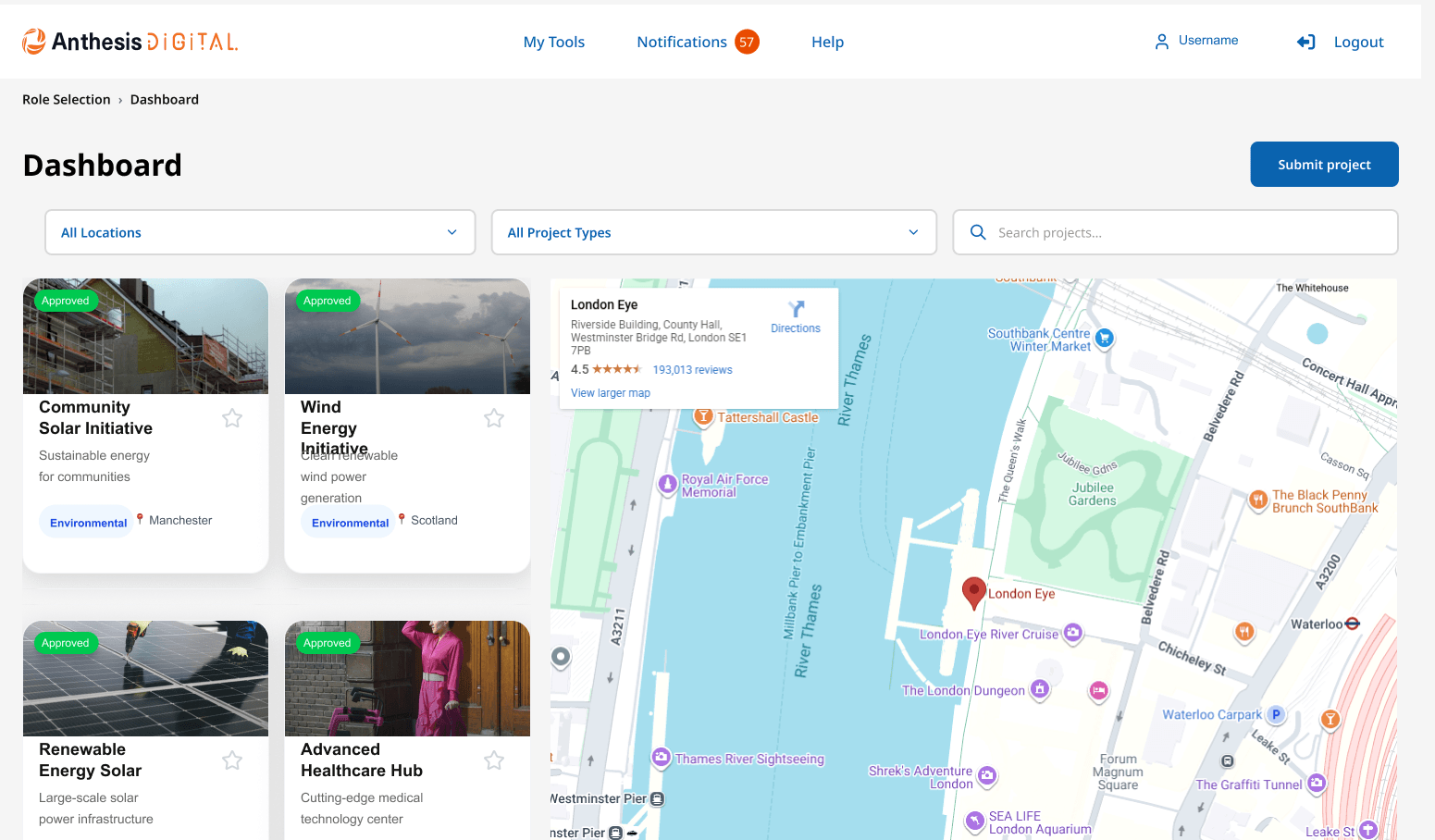Screen dimensions: 1435x840
Task: Click Shrek's Adventure London marker
Action: tap(987, 775)
